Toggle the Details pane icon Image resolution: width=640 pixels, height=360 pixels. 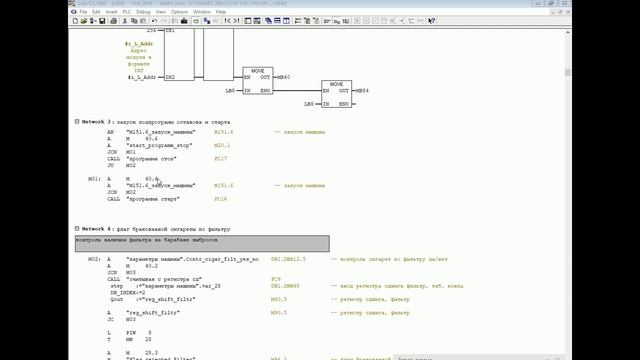pos(257,21)
